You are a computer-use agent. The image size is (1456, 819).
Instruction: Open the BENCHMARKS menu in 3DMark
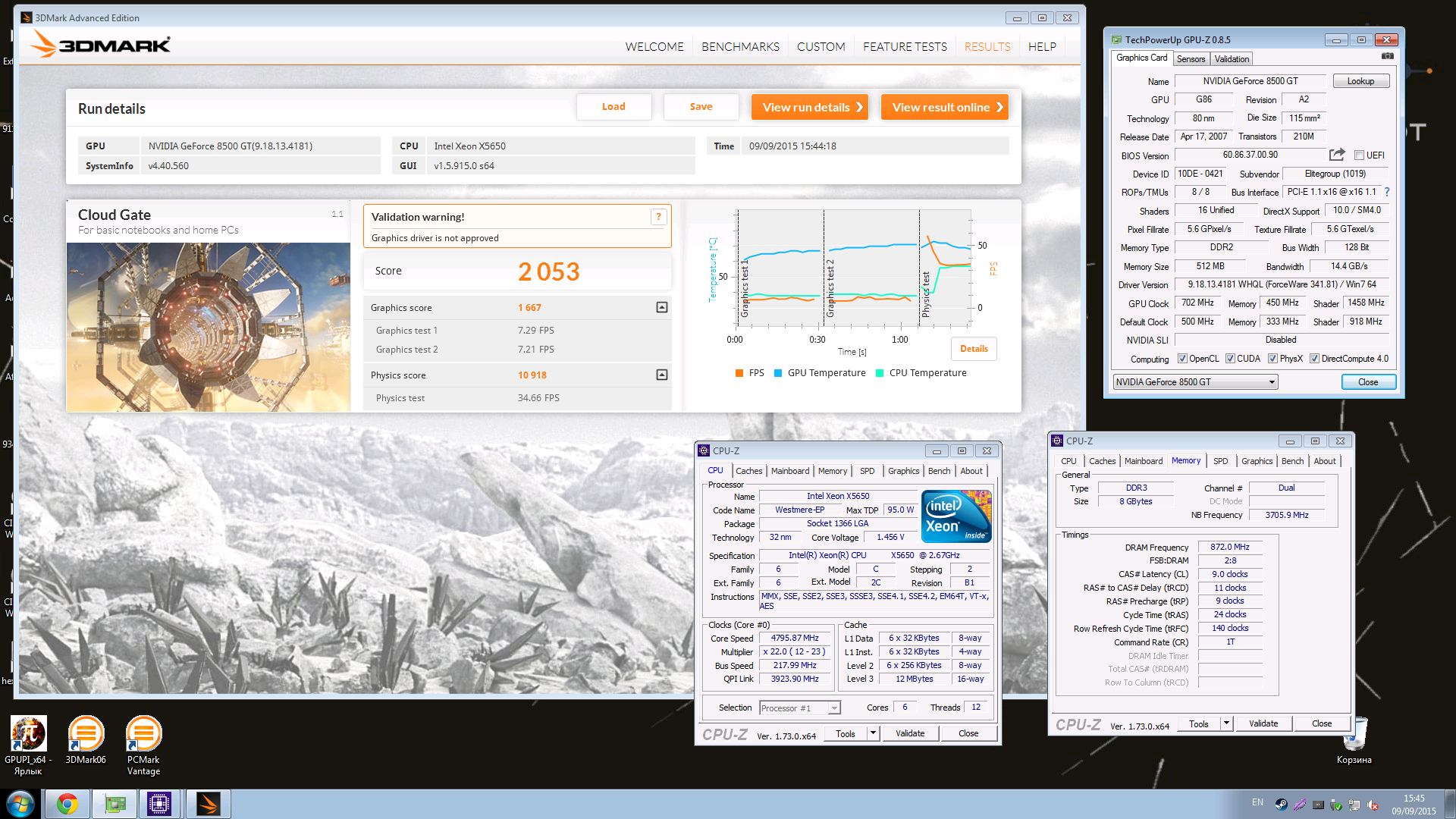pyautogui.click(x=740, y=47)
